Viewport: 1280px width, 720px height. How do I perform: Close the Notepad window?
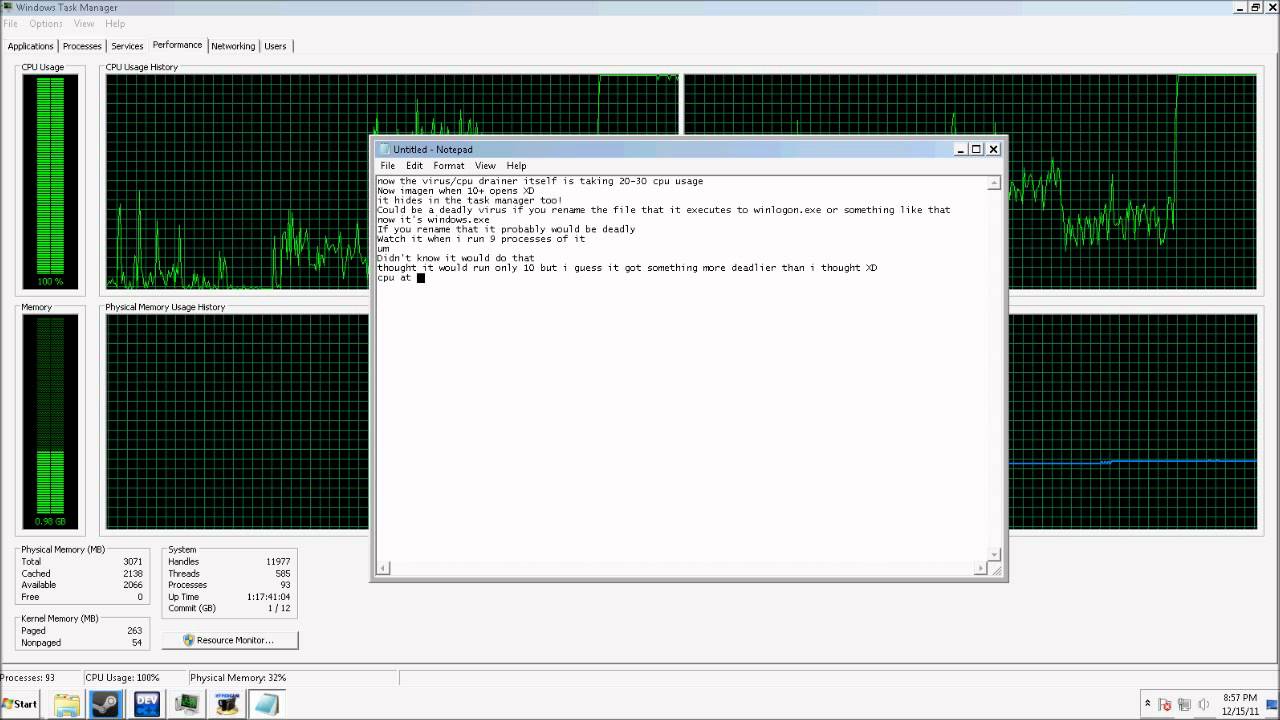point(993,149)
